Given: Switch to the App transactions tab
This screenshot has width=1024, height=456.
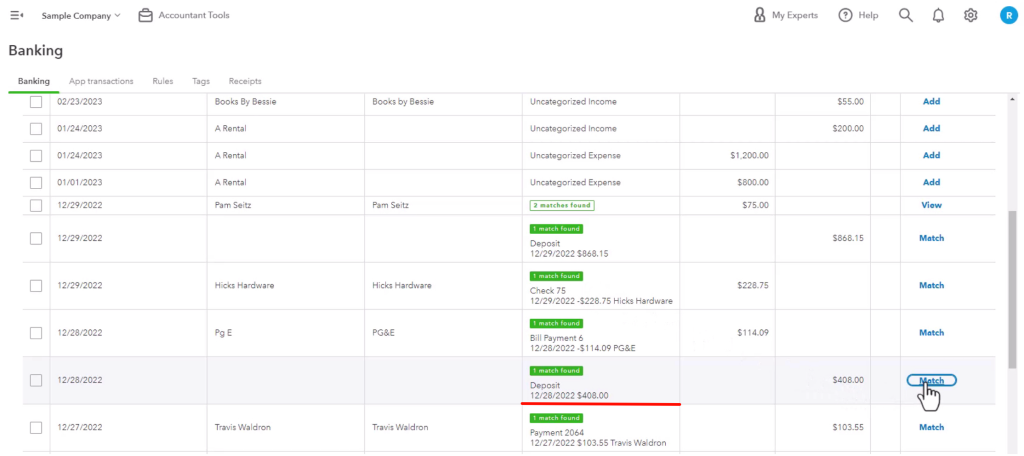Looking at the screenshot, I should [x=101, y=81].
